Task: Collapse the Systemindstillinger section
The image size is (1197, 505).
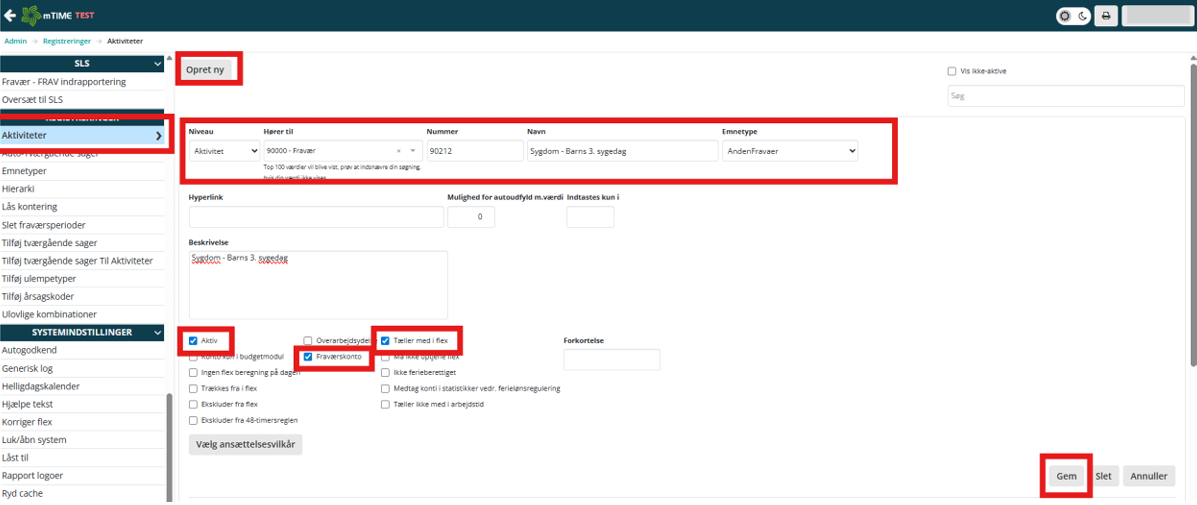Action: coord(158,332)
